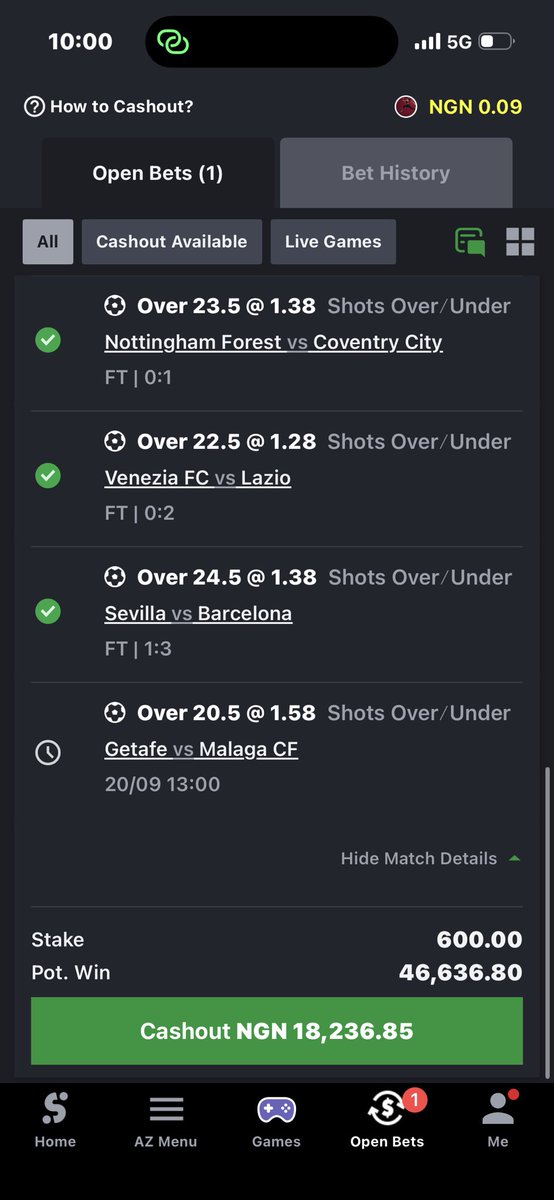Viewport: 554px width, 1200px height.
Task: Tap the Open Bets icon with badge
Action: pyautogui.click(x=388, y=1108)
